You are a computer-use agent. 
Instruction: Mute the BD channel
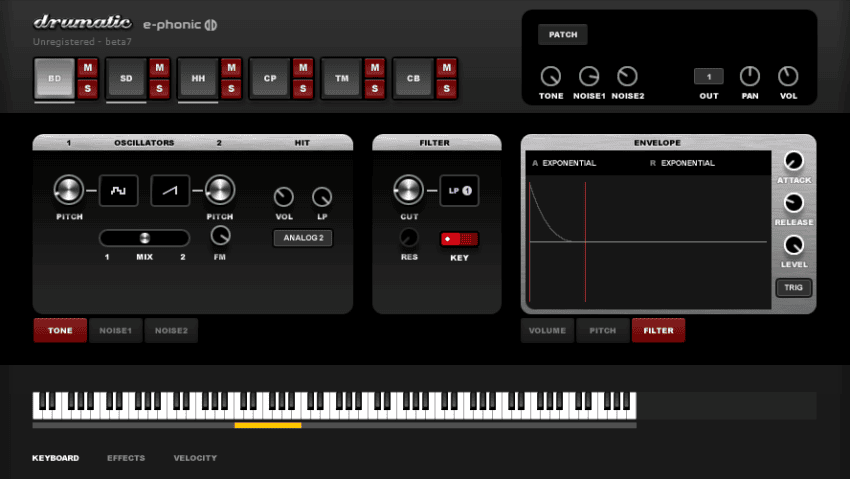tap(88, 68)
